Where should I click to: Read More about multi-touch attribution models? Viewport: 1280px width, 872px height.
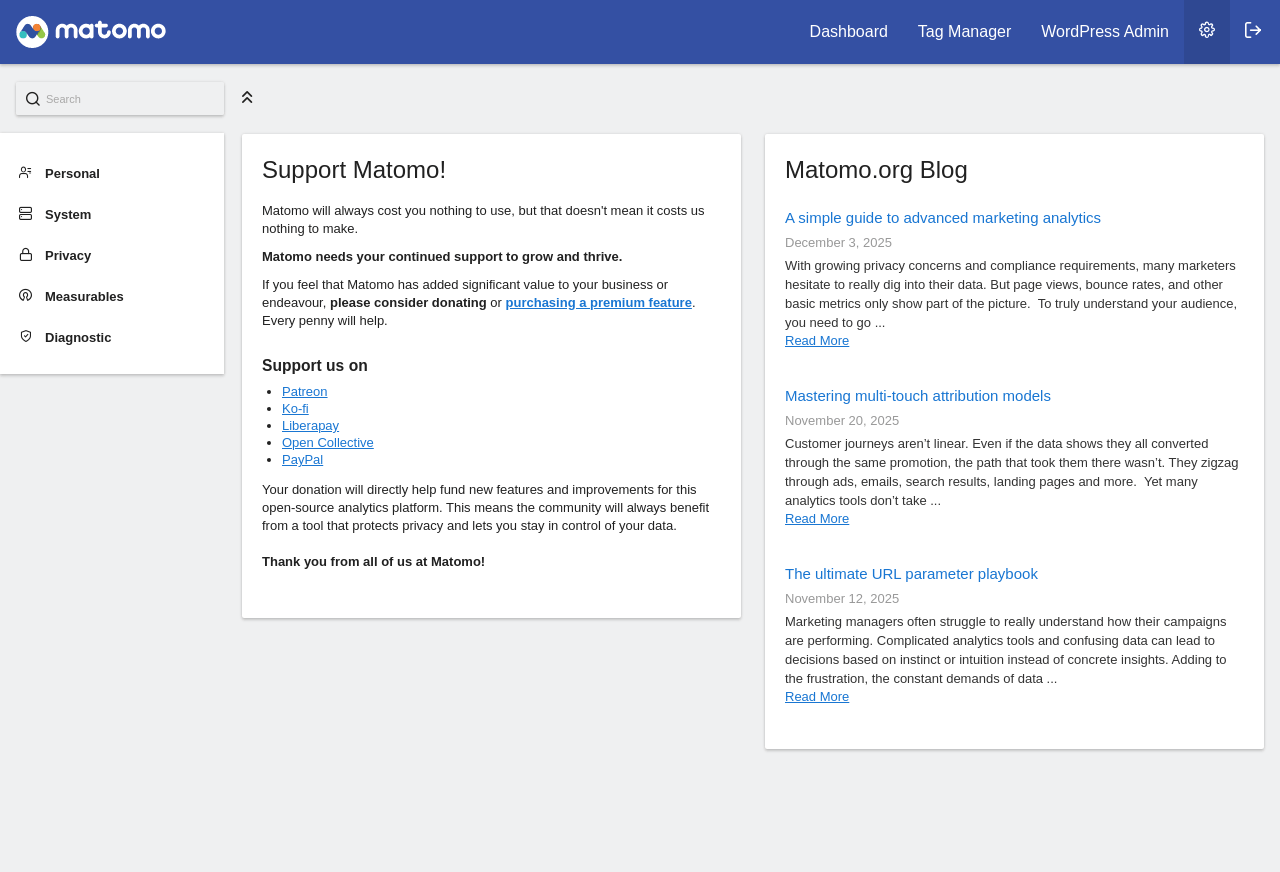point(816,519)
